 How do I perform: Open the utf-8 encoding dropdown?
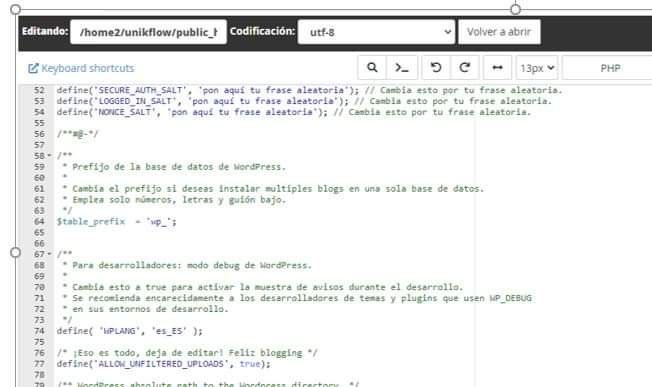(376, 32)
